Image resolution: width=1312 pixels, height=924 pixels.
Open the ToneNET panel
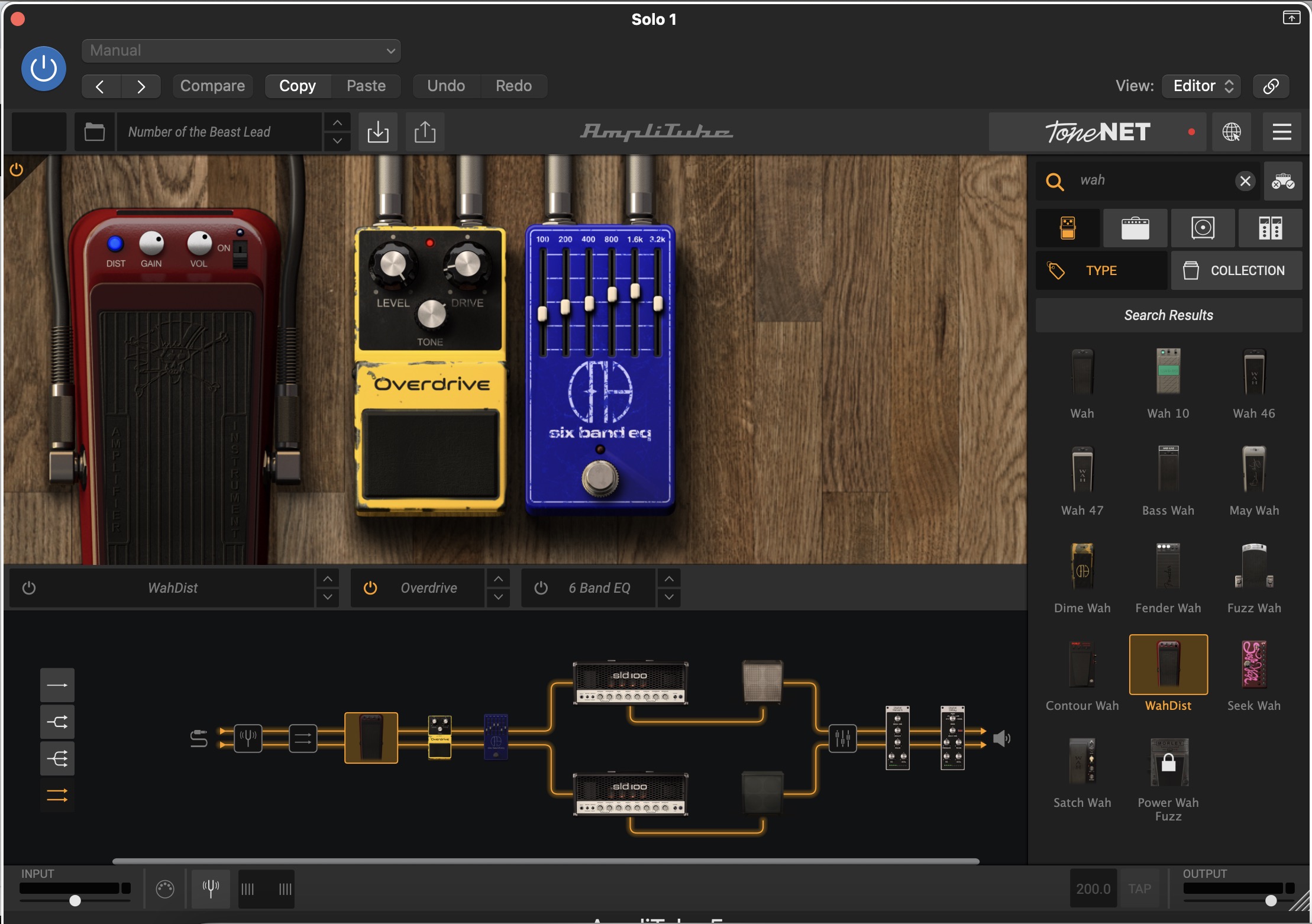1098,132
